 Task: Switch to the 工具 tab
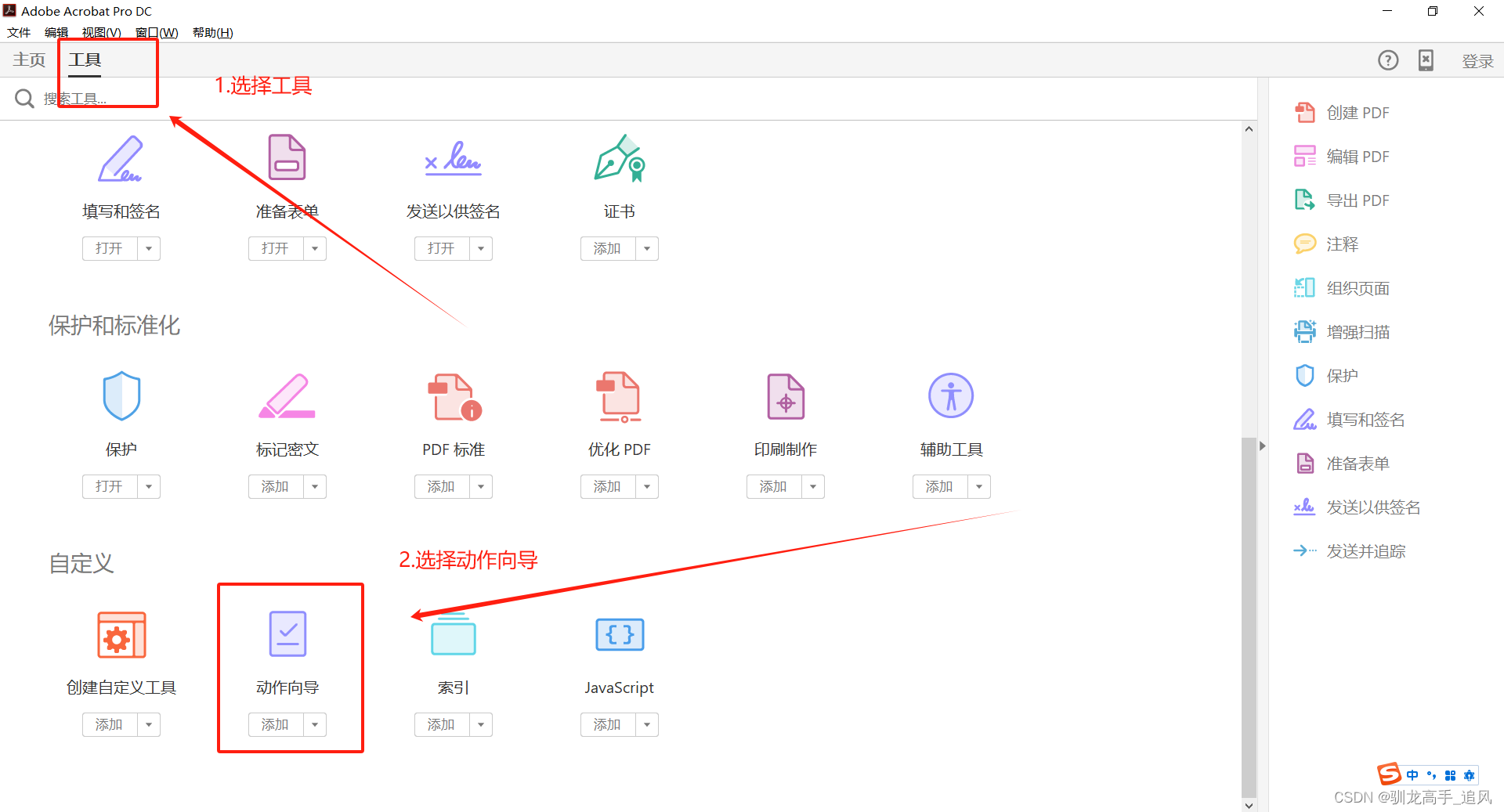coord(85,60)
